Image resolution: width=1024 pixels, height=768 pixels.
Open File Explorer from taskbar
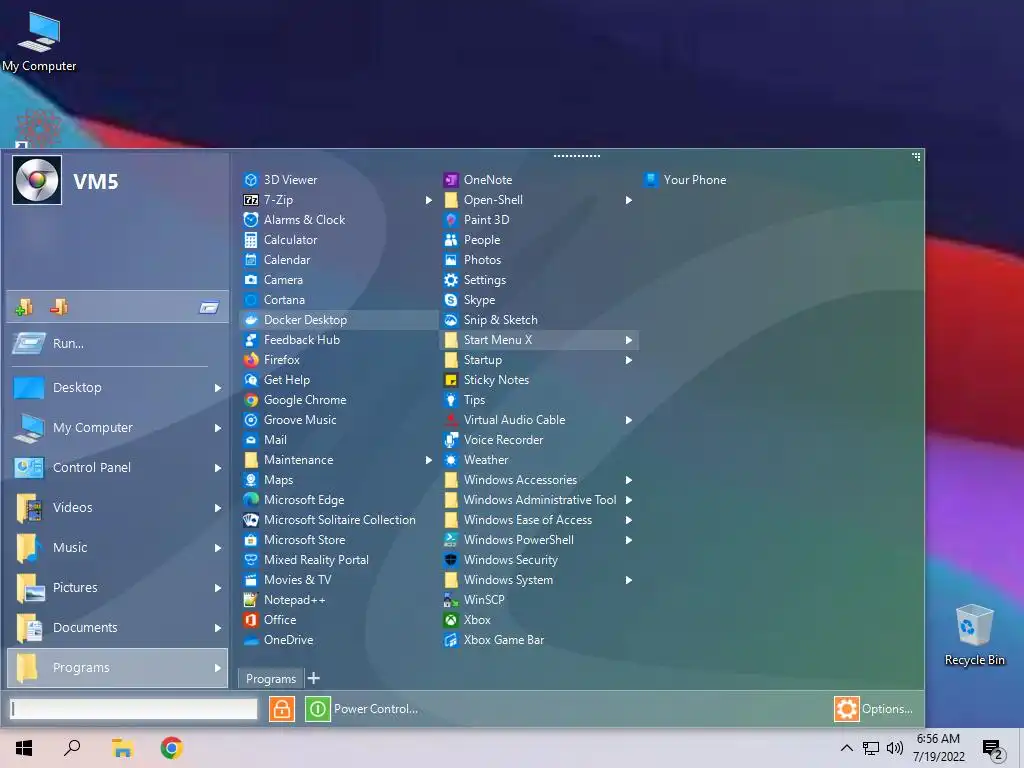tap(122, 748)
